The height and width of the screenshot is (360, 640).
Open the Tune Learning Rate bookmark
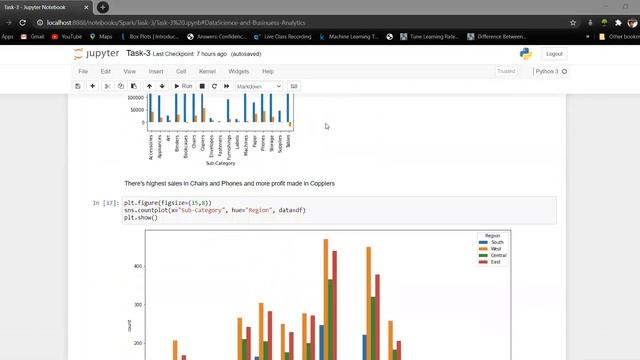tap(429, 37)
